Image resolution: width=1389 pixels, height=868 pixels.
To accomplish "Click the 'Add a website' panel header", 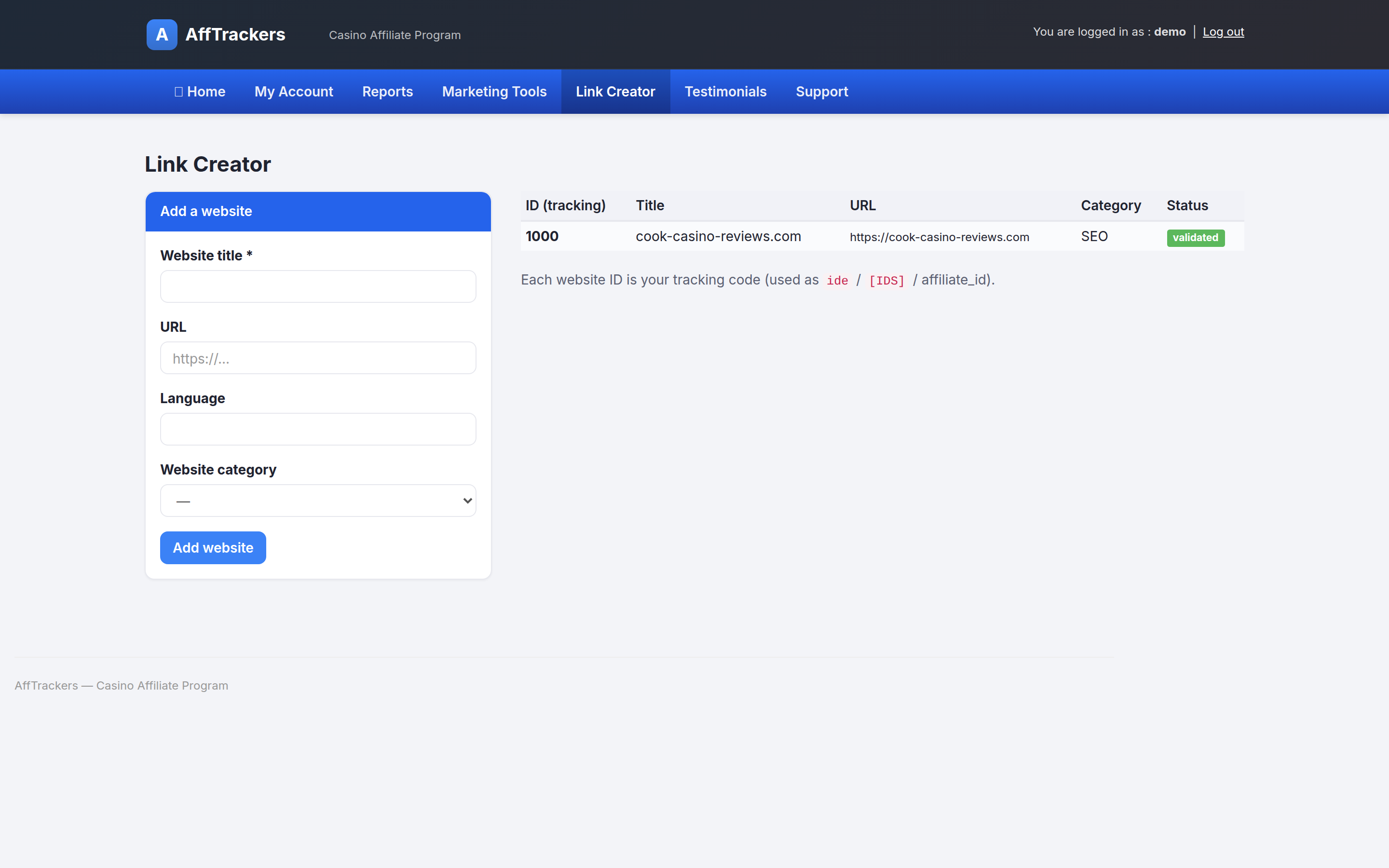I will coord(318,212).
